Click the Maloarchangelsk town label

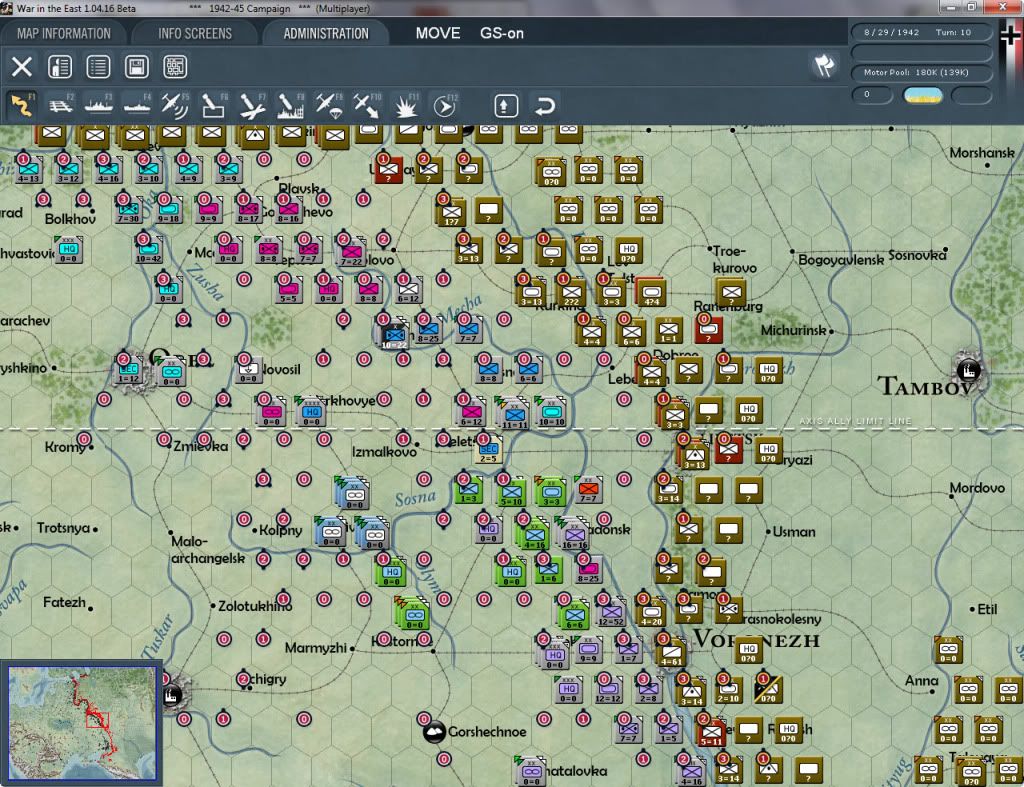point(208,550)
